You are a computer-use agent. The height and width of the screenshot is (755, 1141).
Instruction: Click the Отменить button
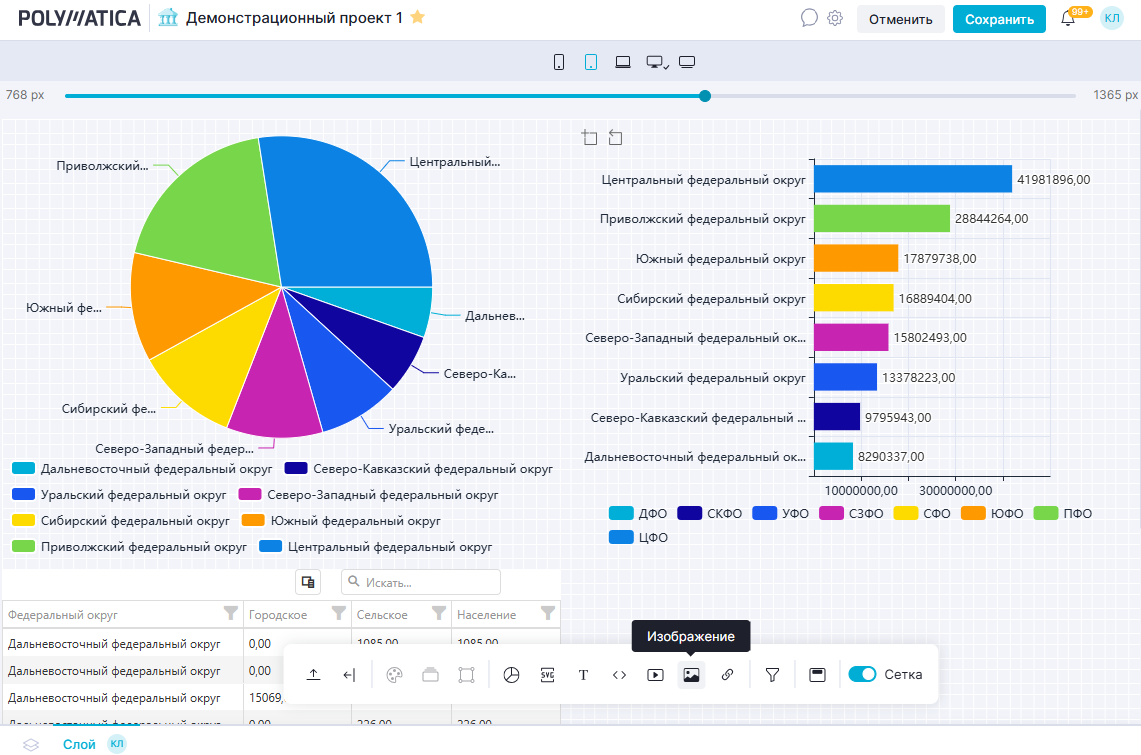click(x=900, y=19)
